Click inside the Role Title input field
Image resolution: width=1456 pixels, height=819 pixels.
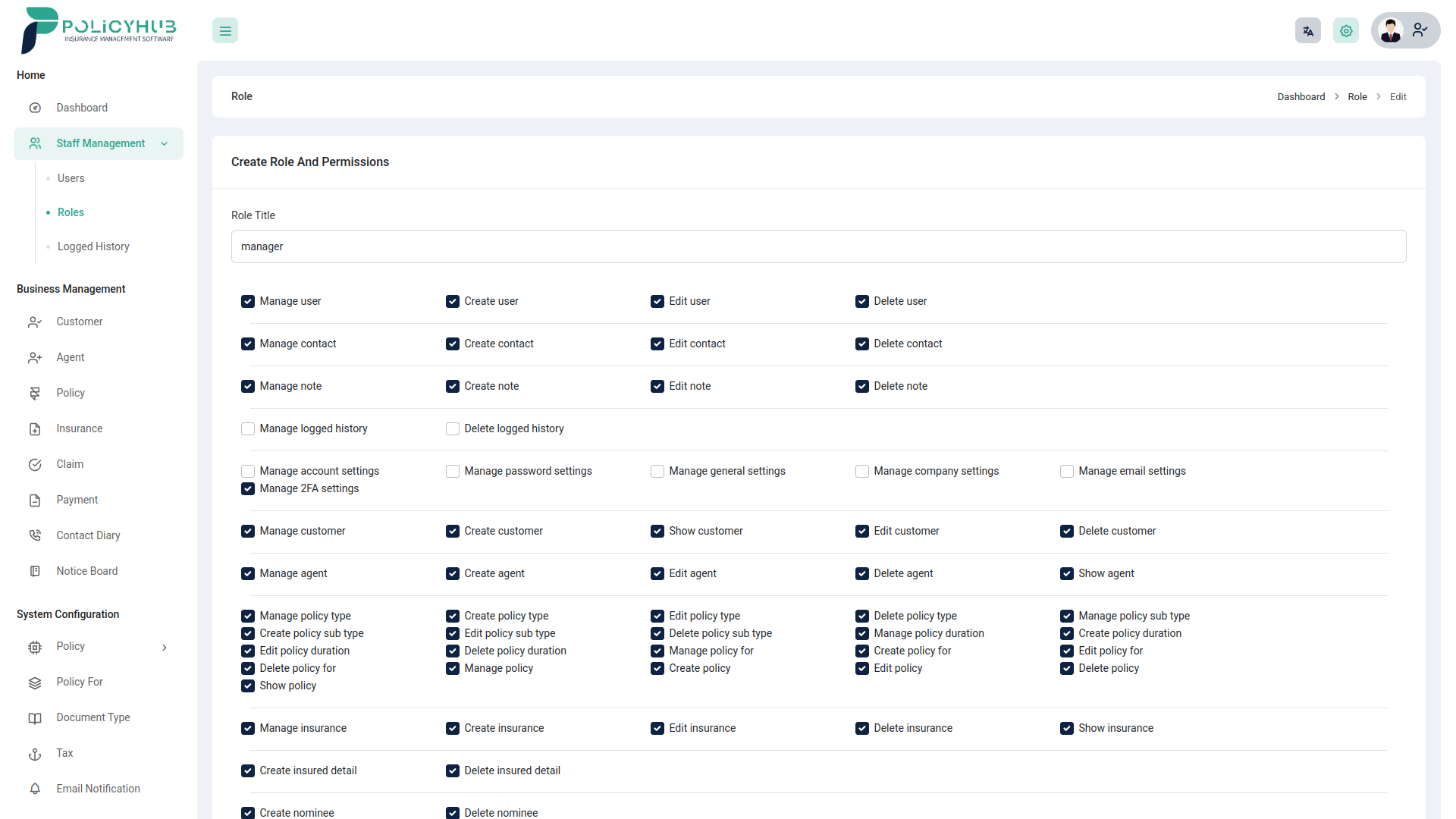click(x=817, y=246)
